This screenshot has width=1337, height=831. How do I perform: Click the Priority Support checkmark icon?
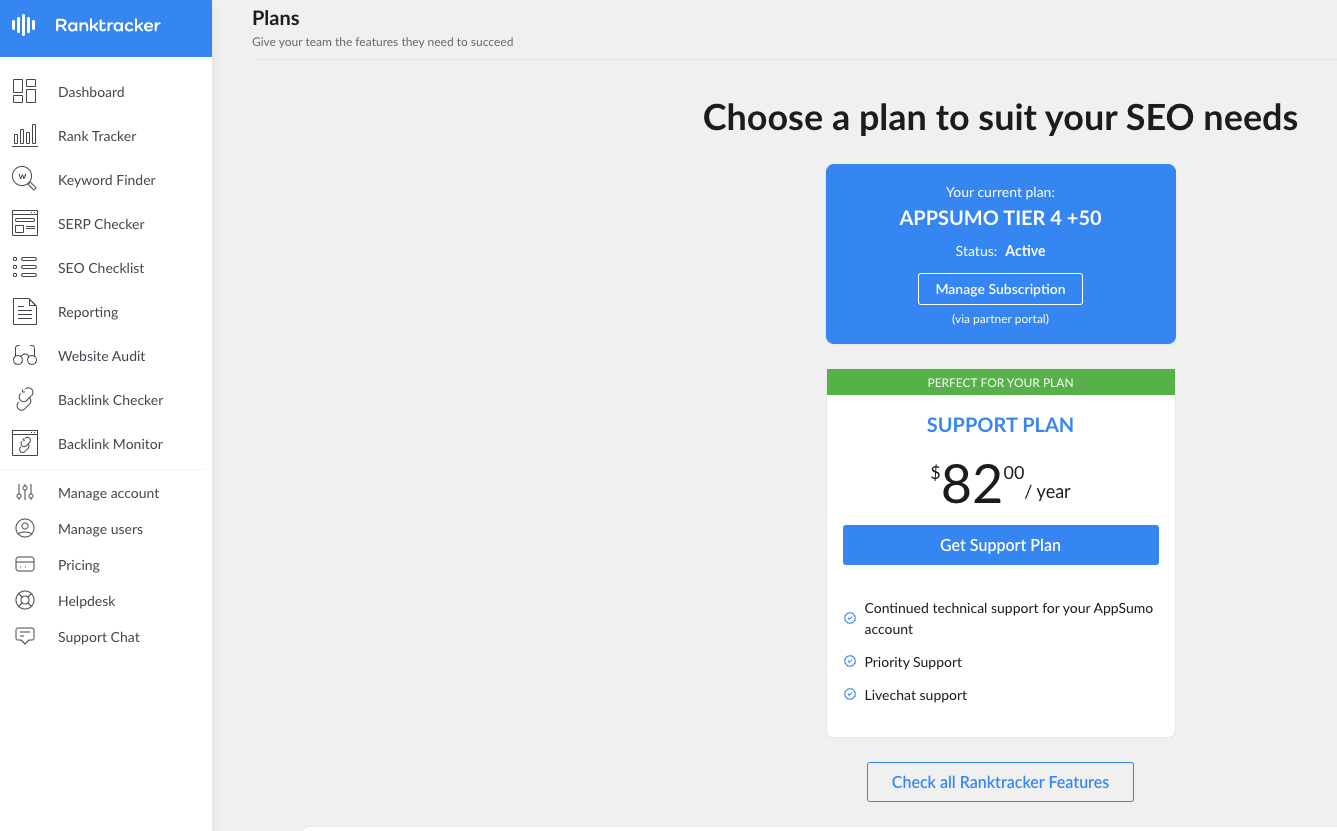coord(850,661)
